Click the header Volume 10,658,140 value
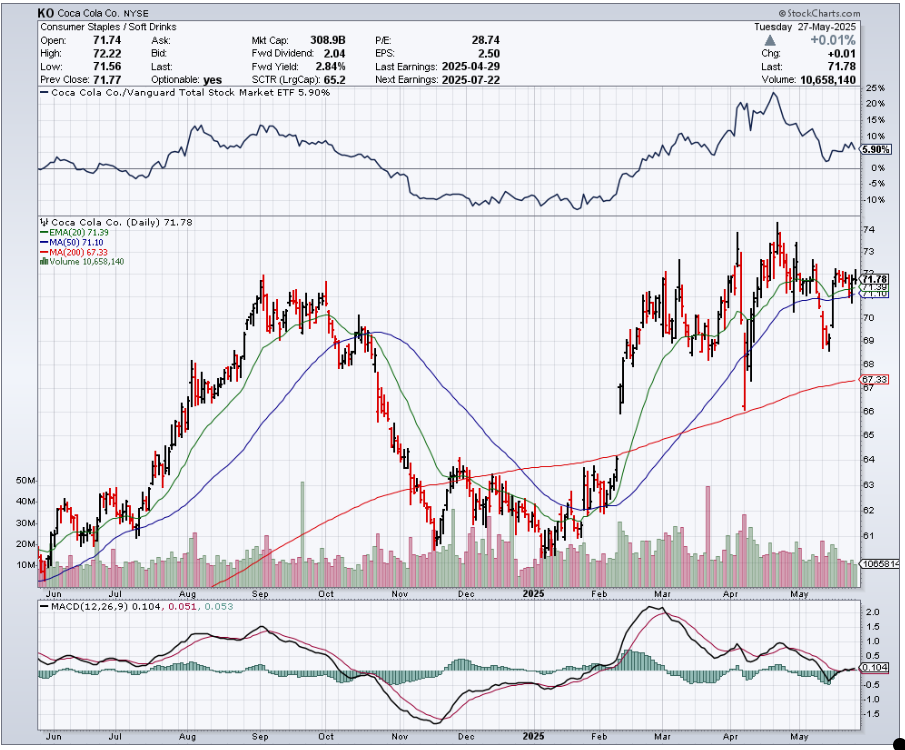Viewport: 905px width, 750px height. click(828, 80)
